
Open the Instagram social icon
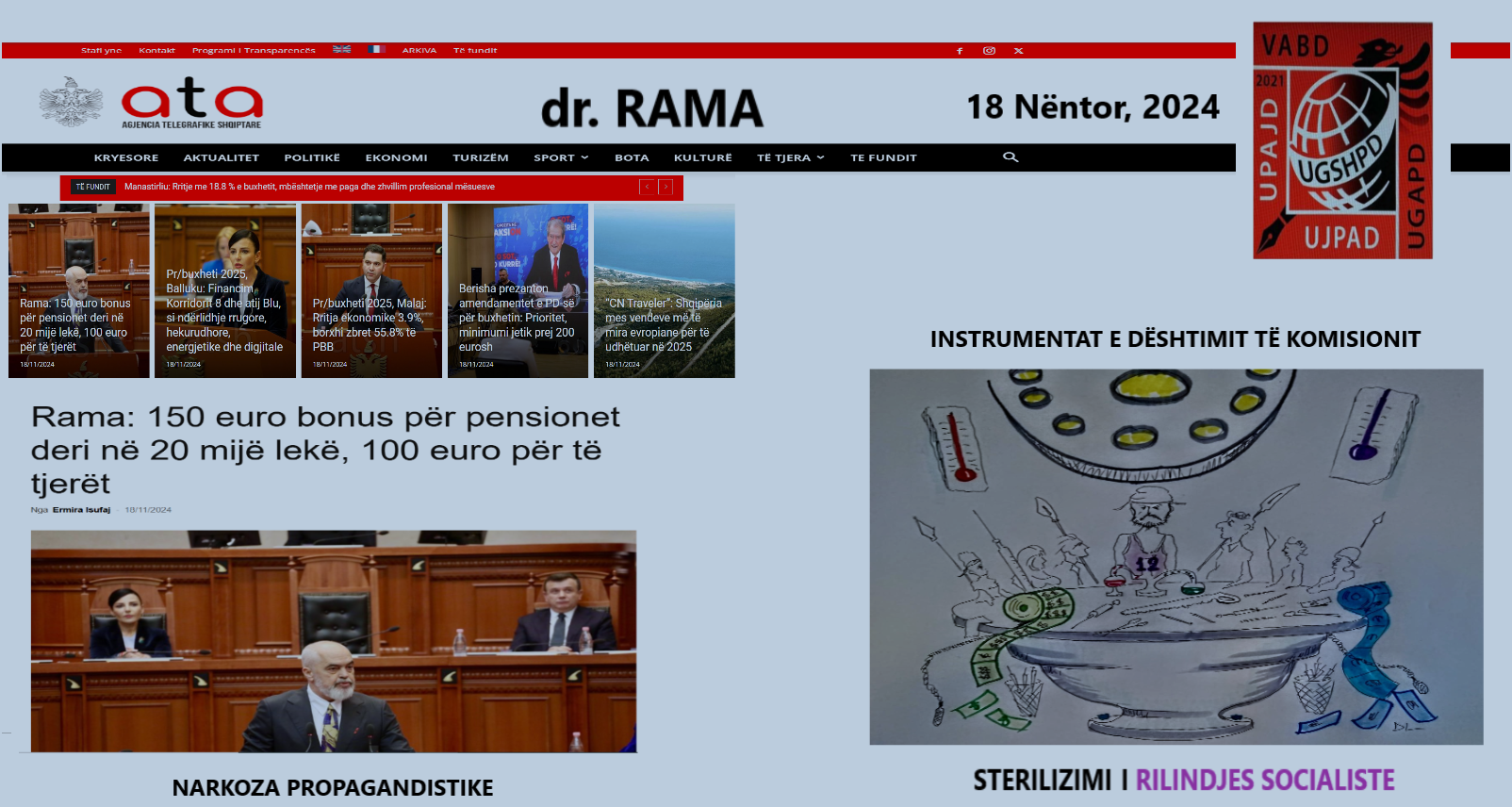tap(989, 51)
